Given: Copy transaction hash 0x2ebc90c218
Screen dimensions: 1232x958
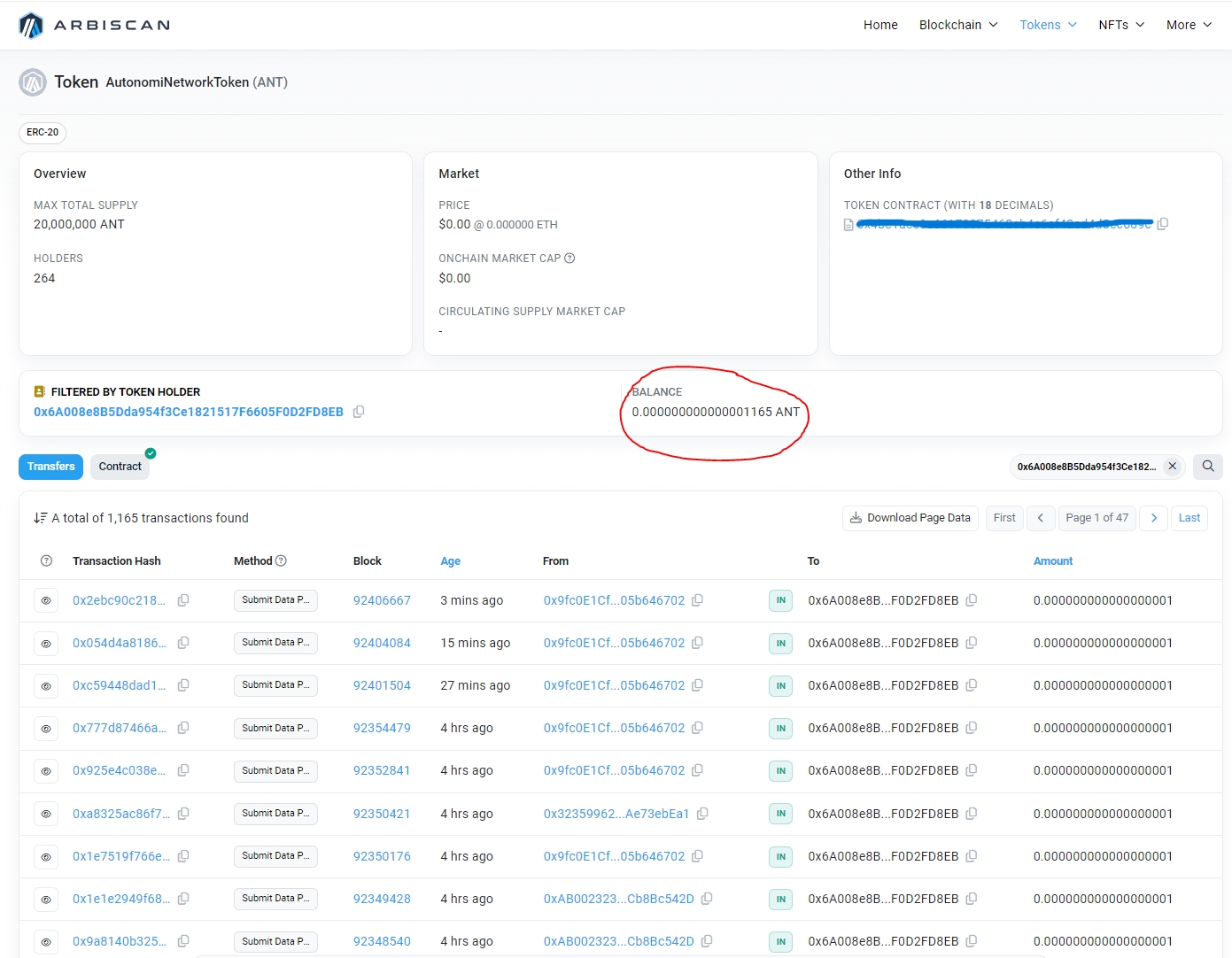Looking at the screenshot, I should [x=183, y=600].
